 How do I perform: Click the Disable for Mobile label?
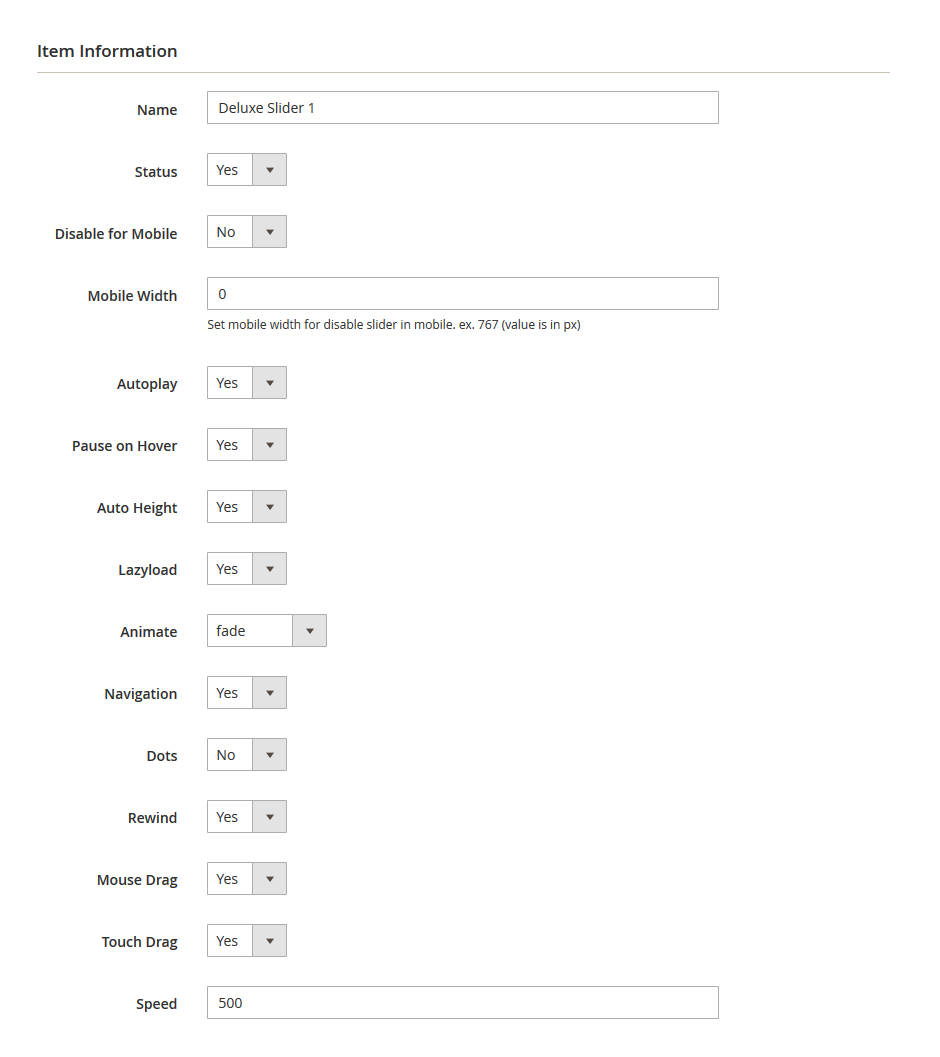116,234
